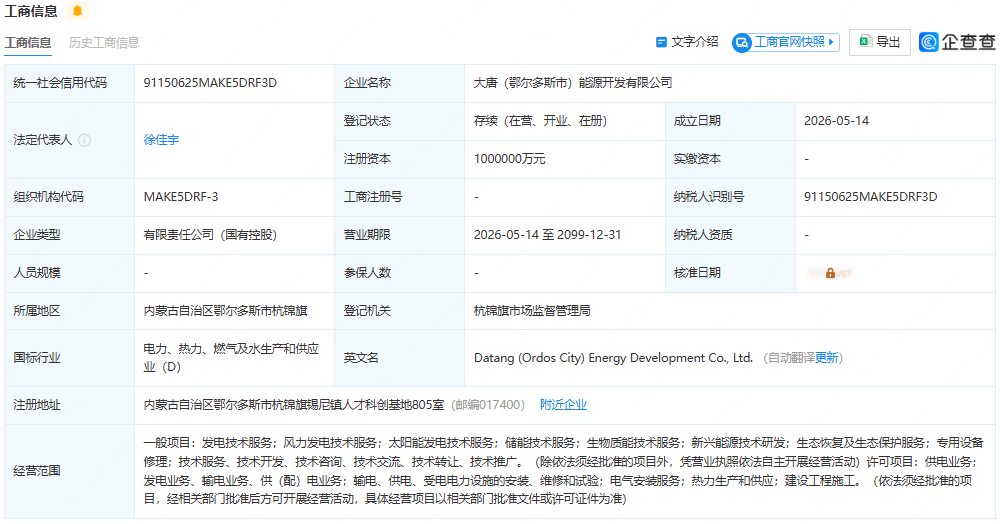Click 更新 link beside English name

click(x=827, y=358)
